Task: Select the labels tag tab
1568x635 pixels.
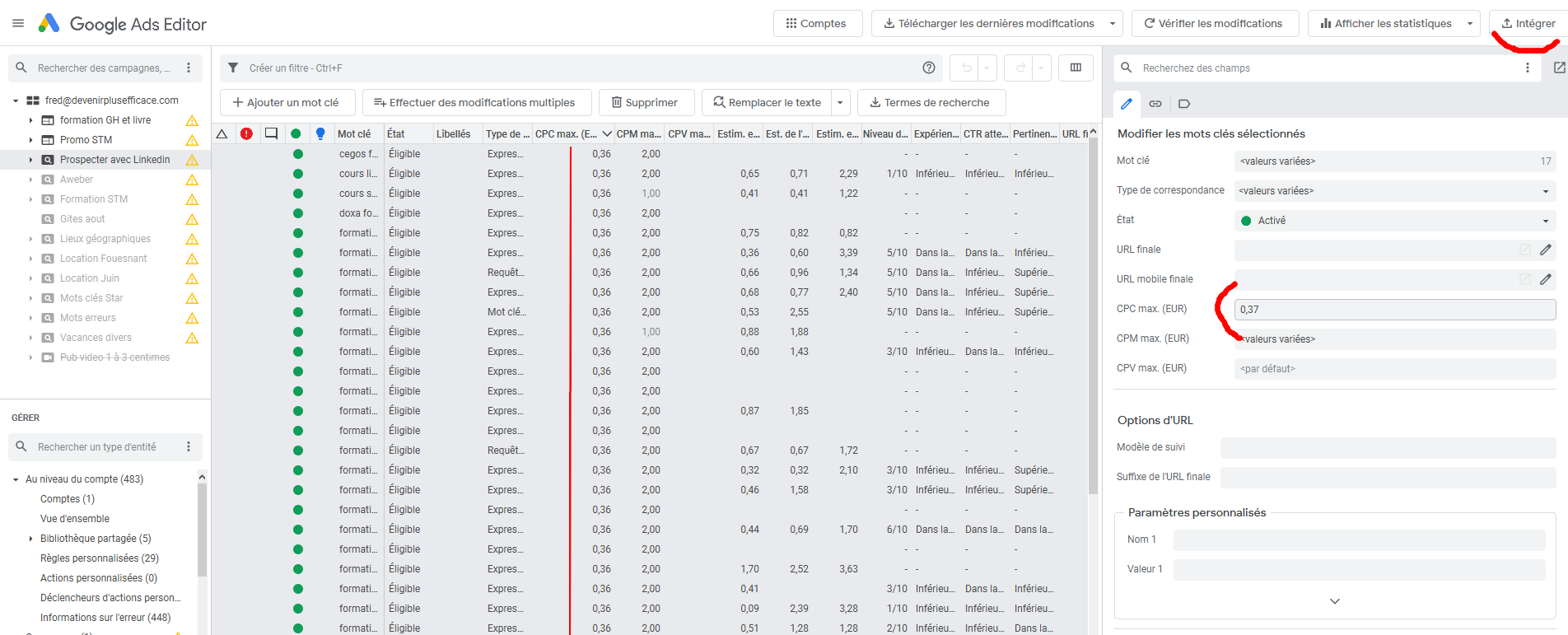Action: (x=1184, y=104)
